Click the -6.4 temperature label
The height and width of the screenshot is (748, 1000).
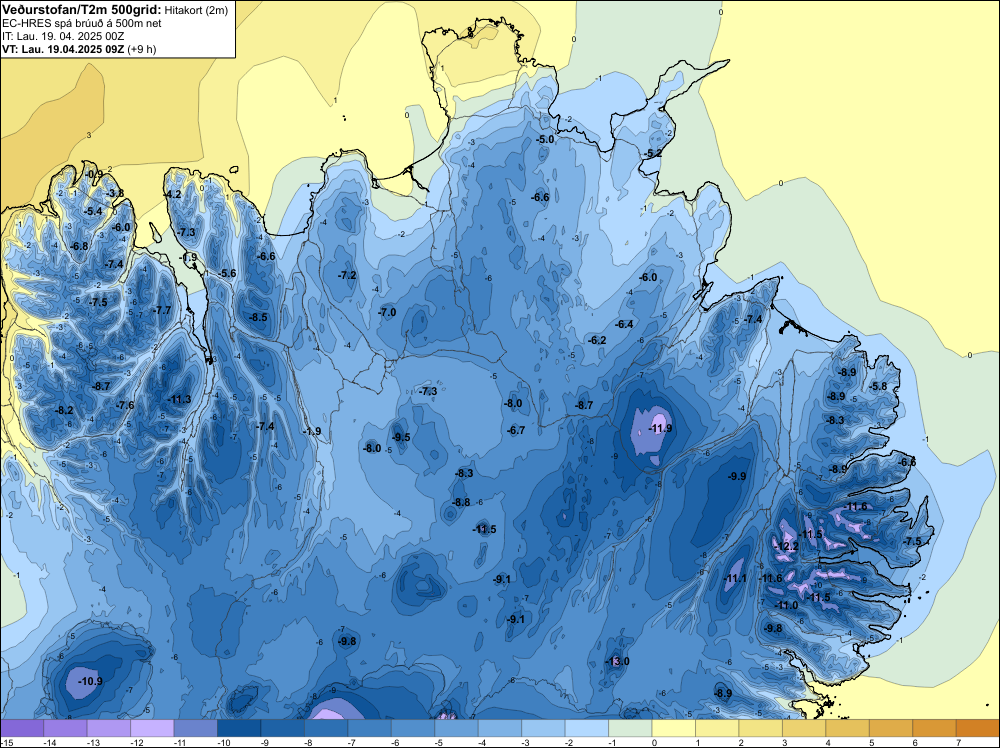(624, 324)
